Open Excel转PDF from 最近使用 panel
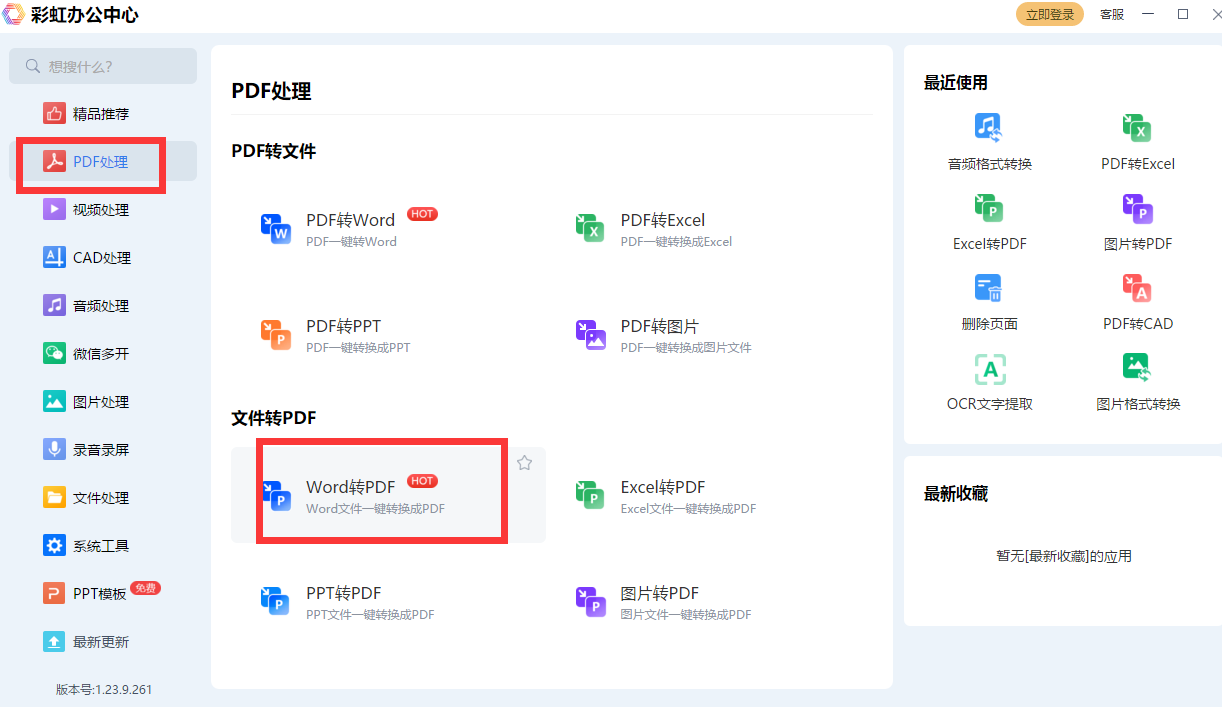Screen dimensions: 1222x707 [x=990, y=222]
